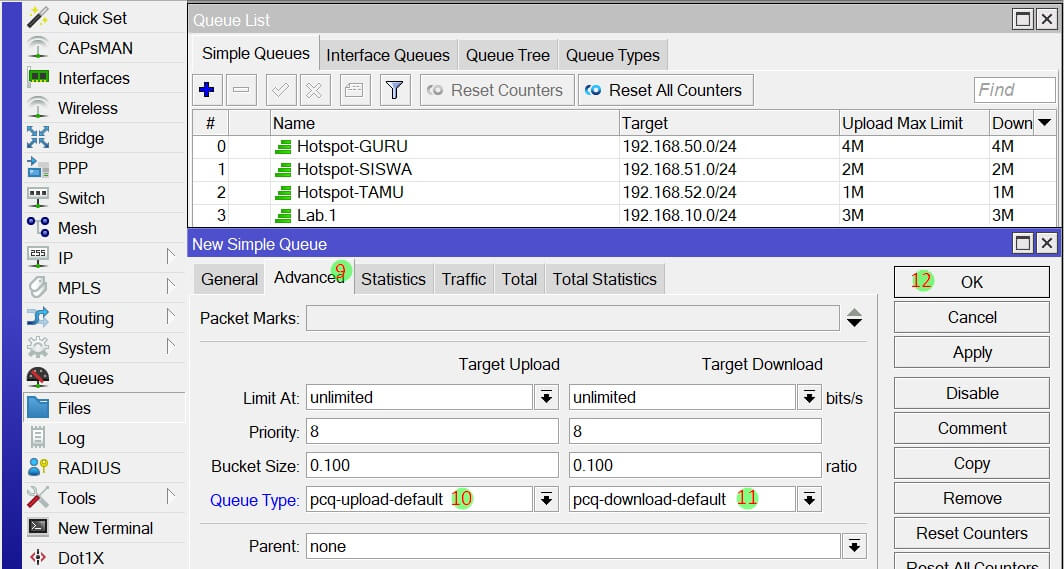Click the Find search field

tap(1013, 90)
